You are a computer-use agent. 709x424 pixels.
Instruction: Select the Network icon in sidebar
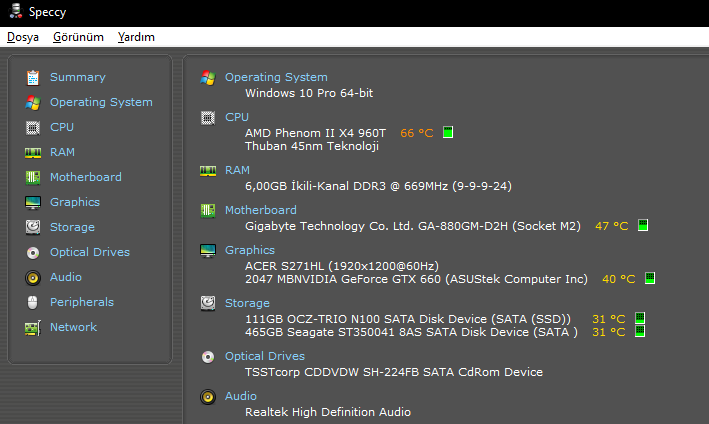[33, 327]
